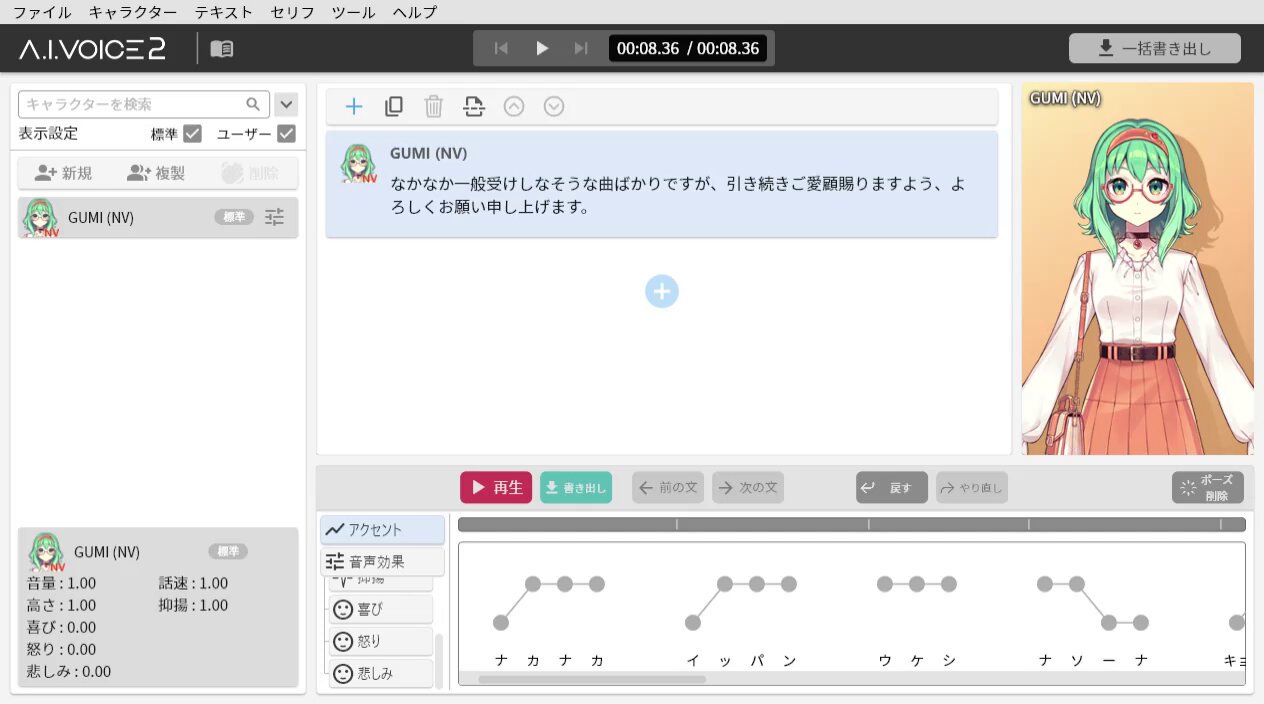The width and height of the screenshot is (1264, 704).
Task: Toggle the 標準 display checkbox
Action: point(193,134)
